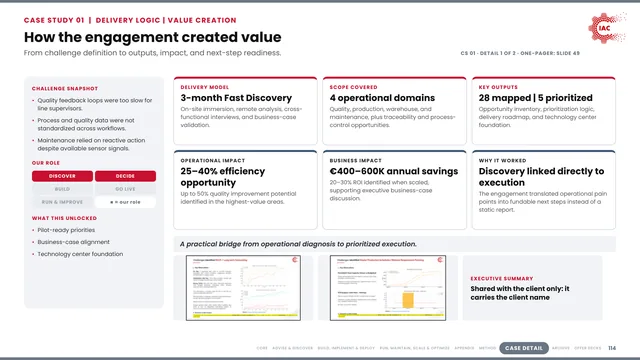Click the EXECUTIVE SUMMARY note card

click(x=532, y=288)
